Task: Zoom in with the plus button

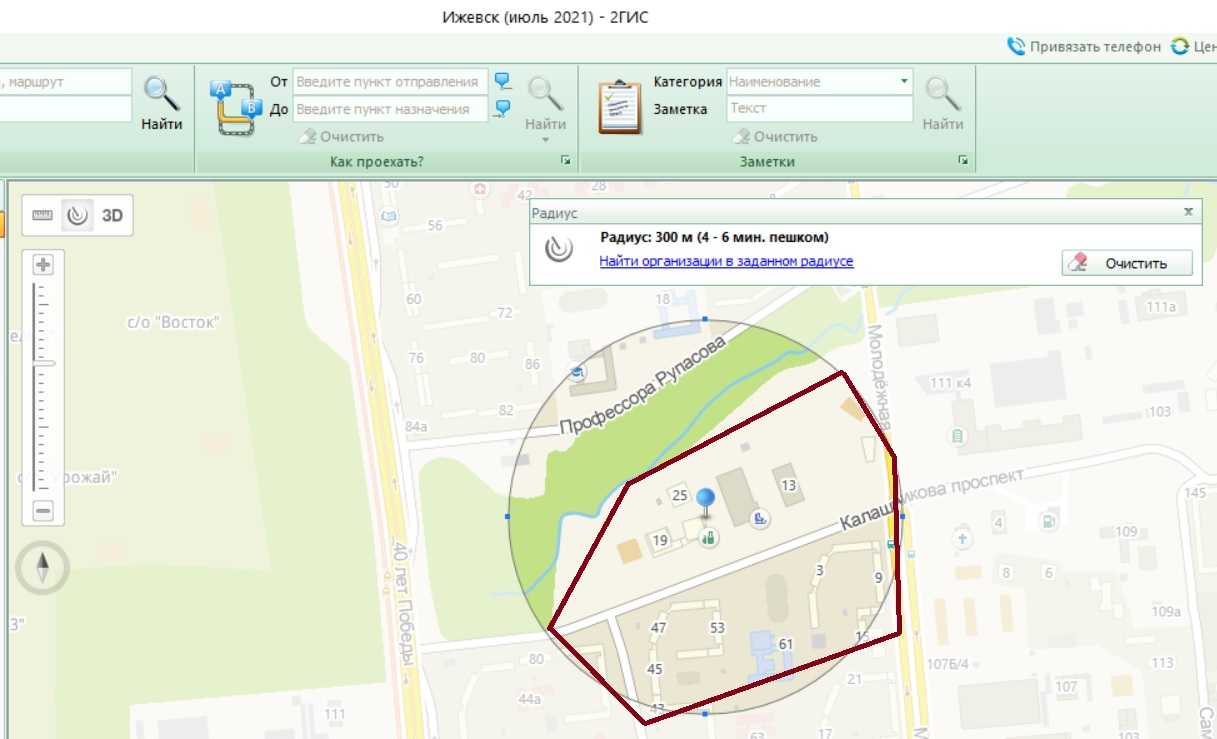Action: click(43, 265)
